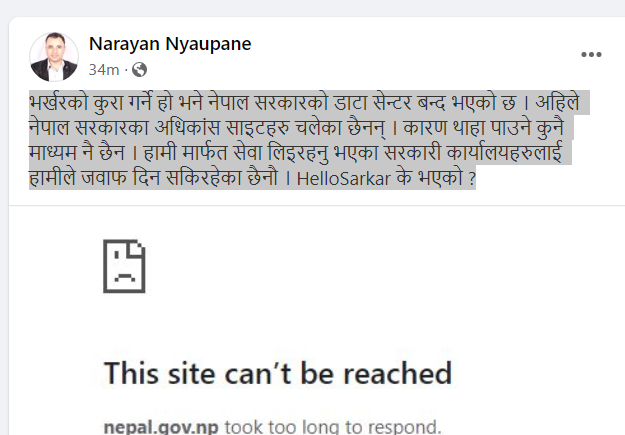This screenshot has height=435, width=625.
Task: Click the sad page error icon
Action: (x=124, y=266)
